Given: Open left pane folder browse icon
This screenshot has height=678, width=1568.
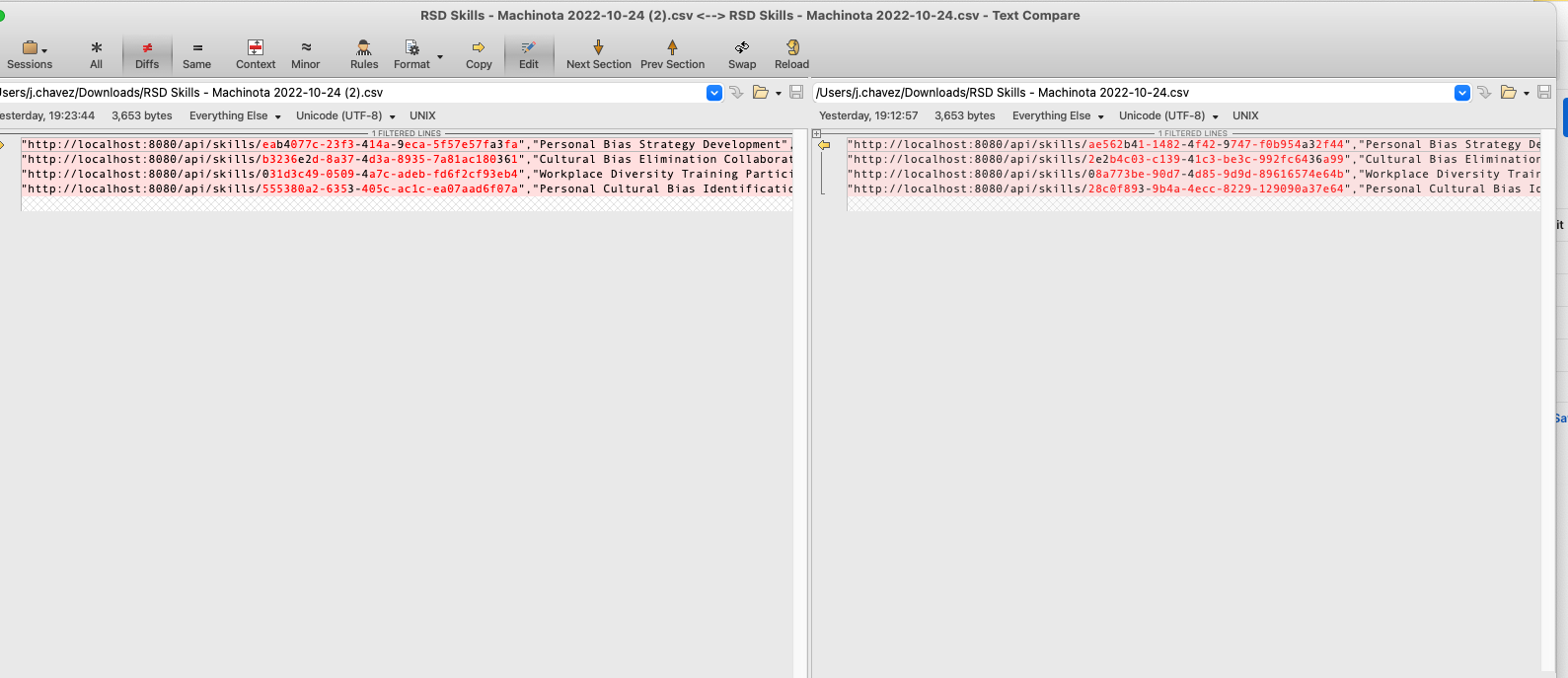Looking at the screenshot, I should coord(761,93).
